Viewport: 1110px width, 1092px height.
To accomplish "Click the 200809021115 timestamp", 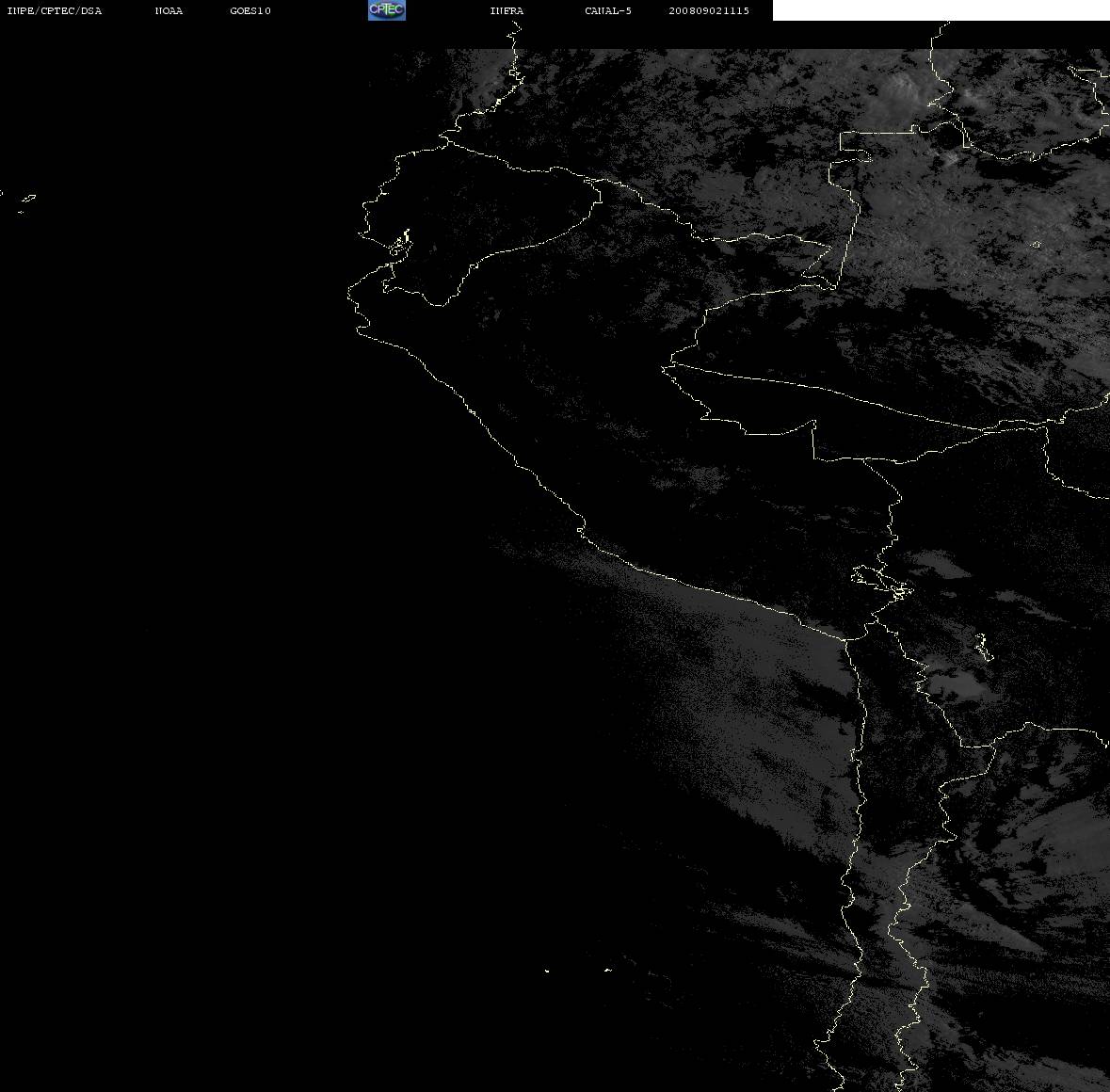I will pos(709,10).
